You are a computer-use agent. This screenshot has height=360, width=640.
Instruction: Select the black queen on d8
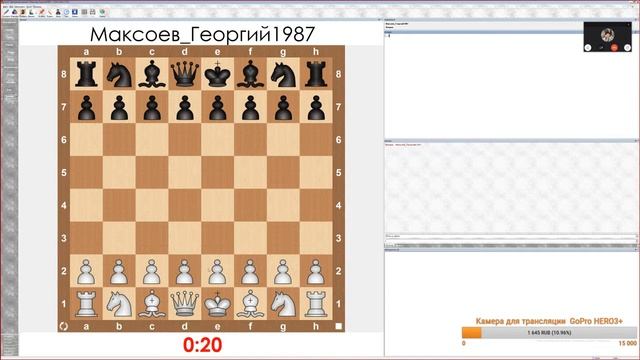[184, 74]
